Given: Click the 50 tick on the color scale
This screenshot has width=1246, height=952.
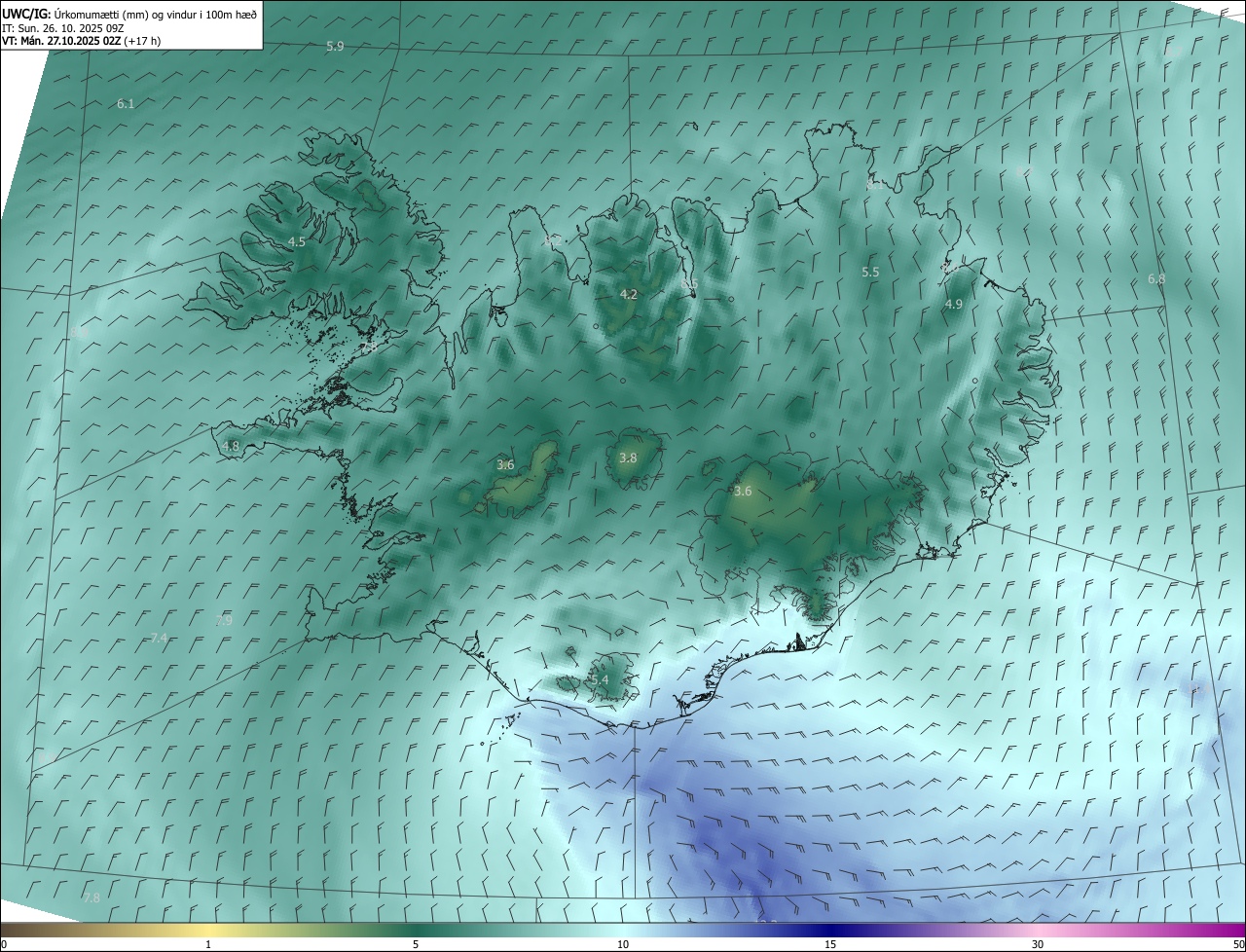Looking at the screenshot, I should pos(1237,944).
